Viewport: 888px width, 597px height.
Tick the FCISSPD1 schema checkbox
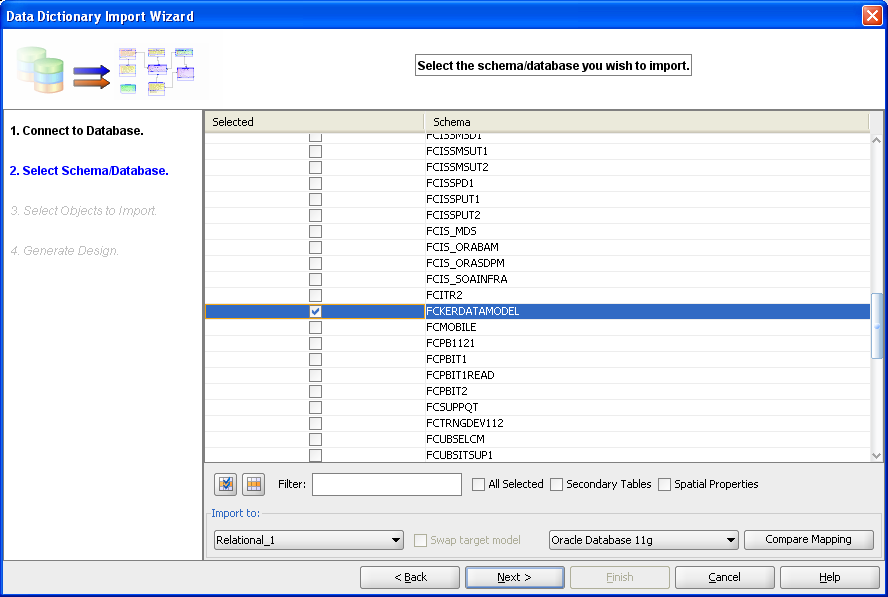click(315, 184)
